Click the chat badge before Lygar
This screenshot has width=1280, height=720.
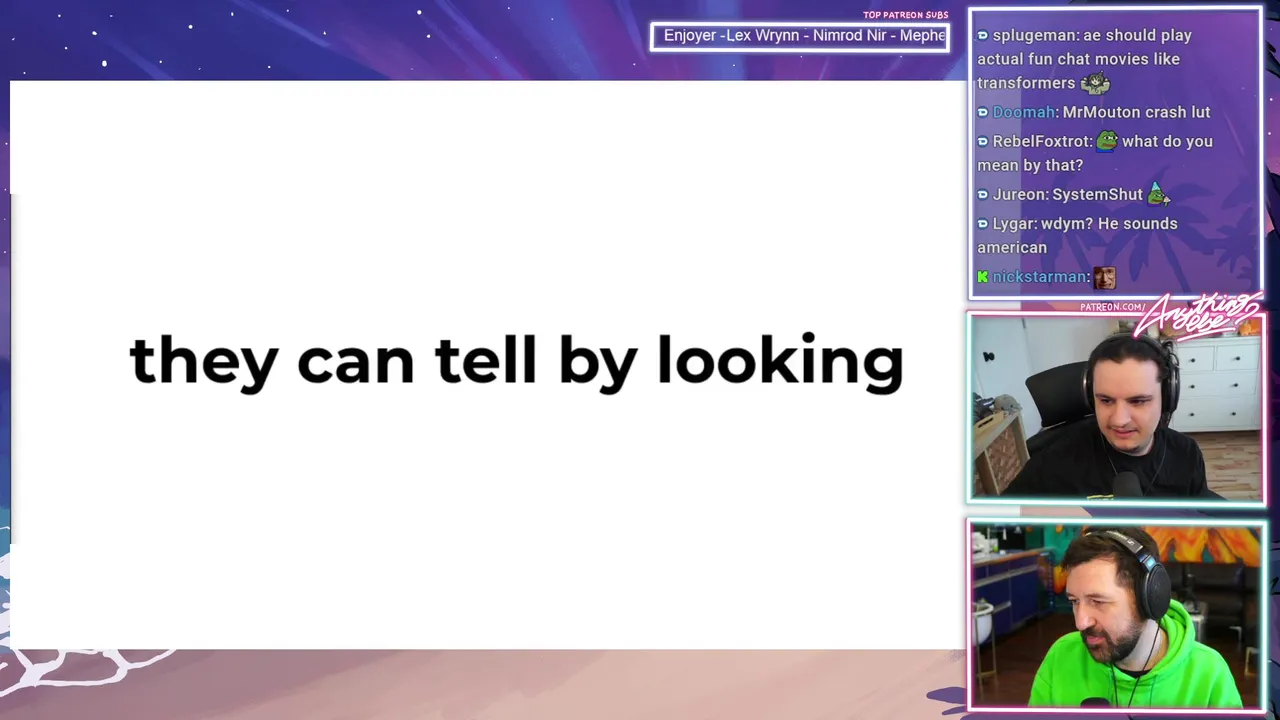(x=982, y=223)
